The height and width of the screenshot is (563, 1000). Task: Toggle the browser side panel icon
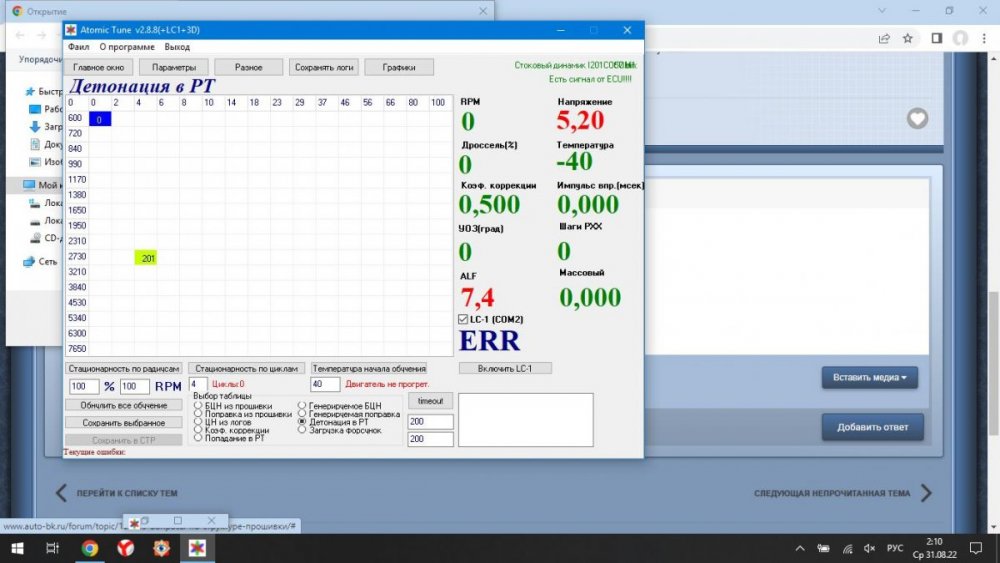(937, 38)
